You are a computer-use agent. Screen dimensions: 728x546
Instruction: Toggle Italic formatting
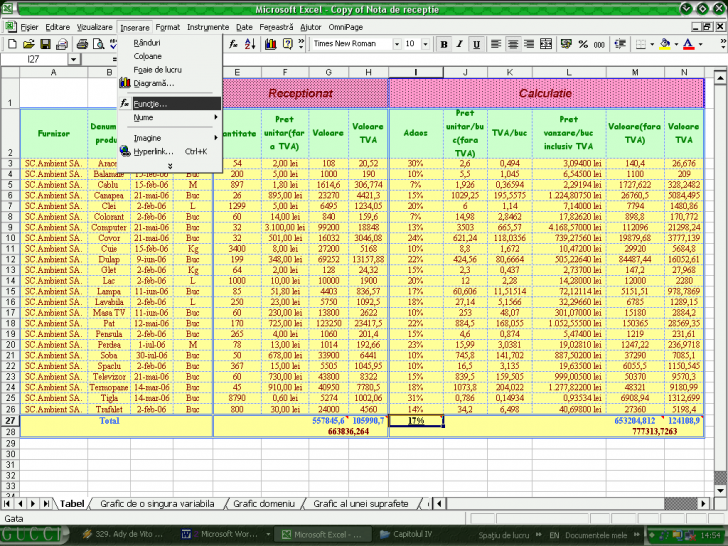click(460, 44)
